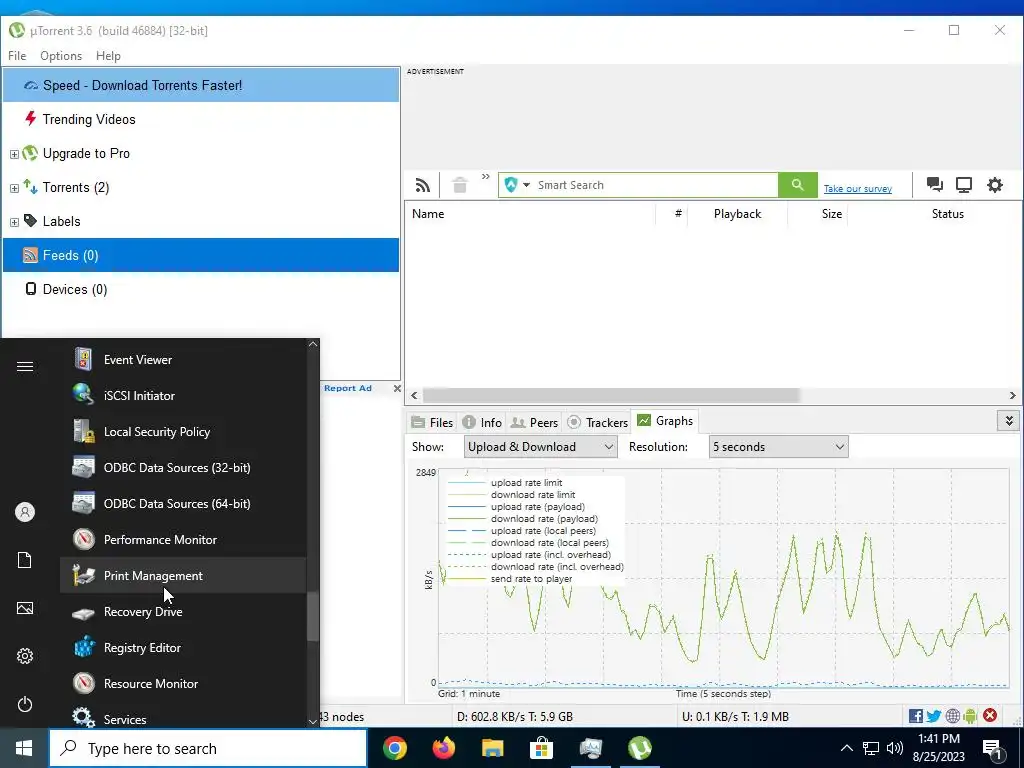Switch to the Info tab
This screenshot has height=768, width=1024.
coord(482,423)
